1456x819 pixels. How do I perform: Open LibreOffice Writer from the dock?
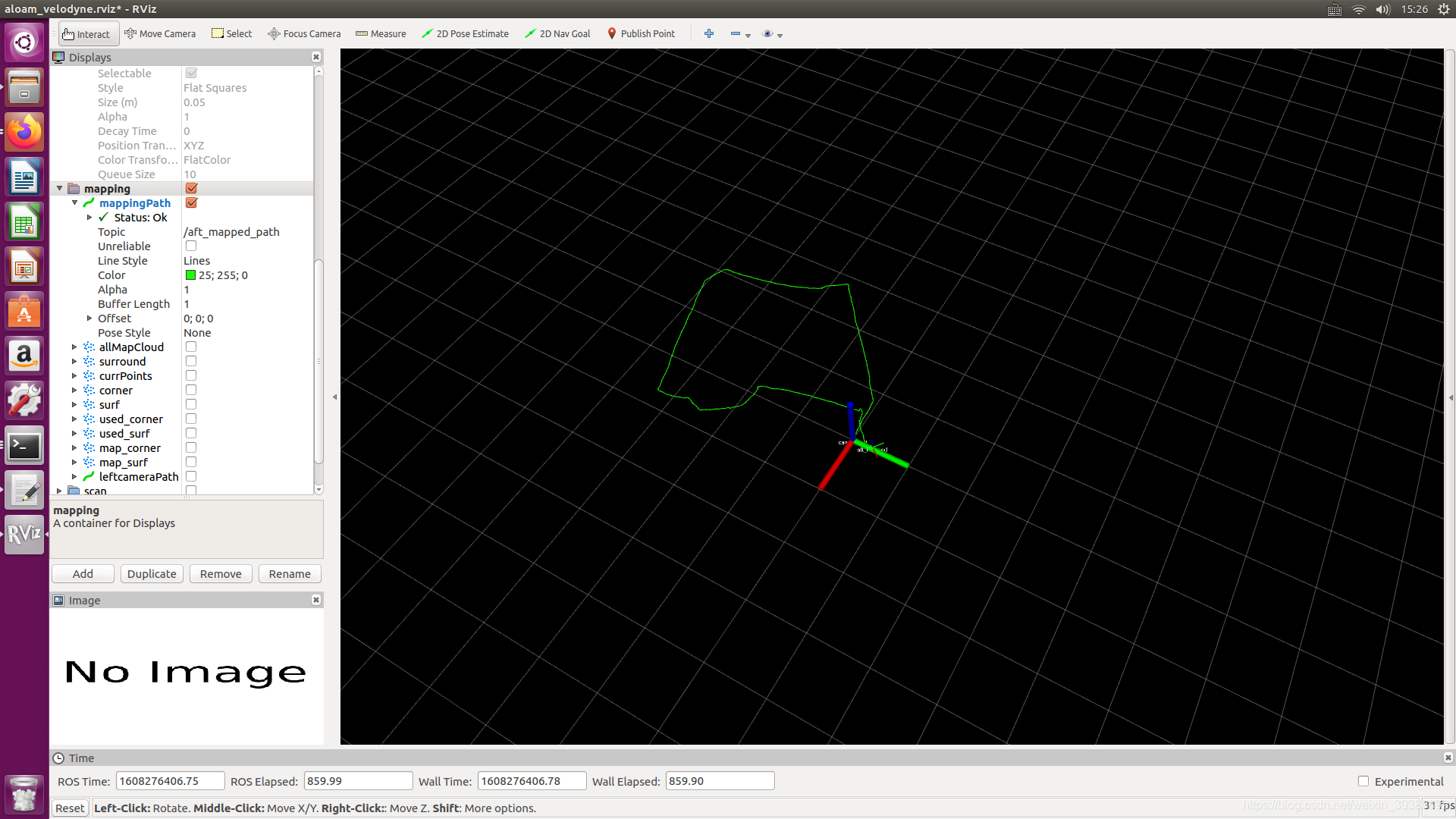coord(24,178)
